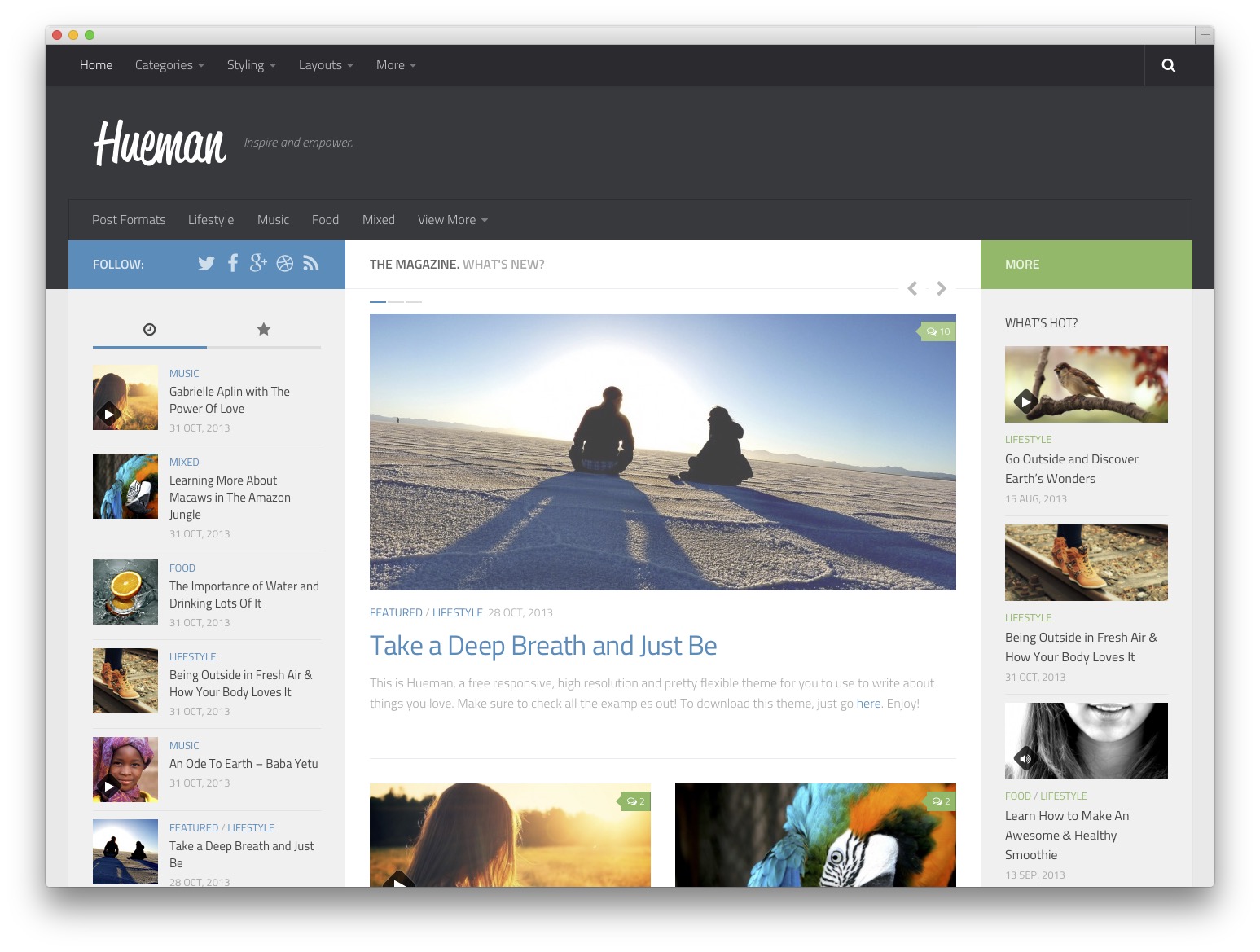
Task: Open the View More dropdown
Action: 451,219
